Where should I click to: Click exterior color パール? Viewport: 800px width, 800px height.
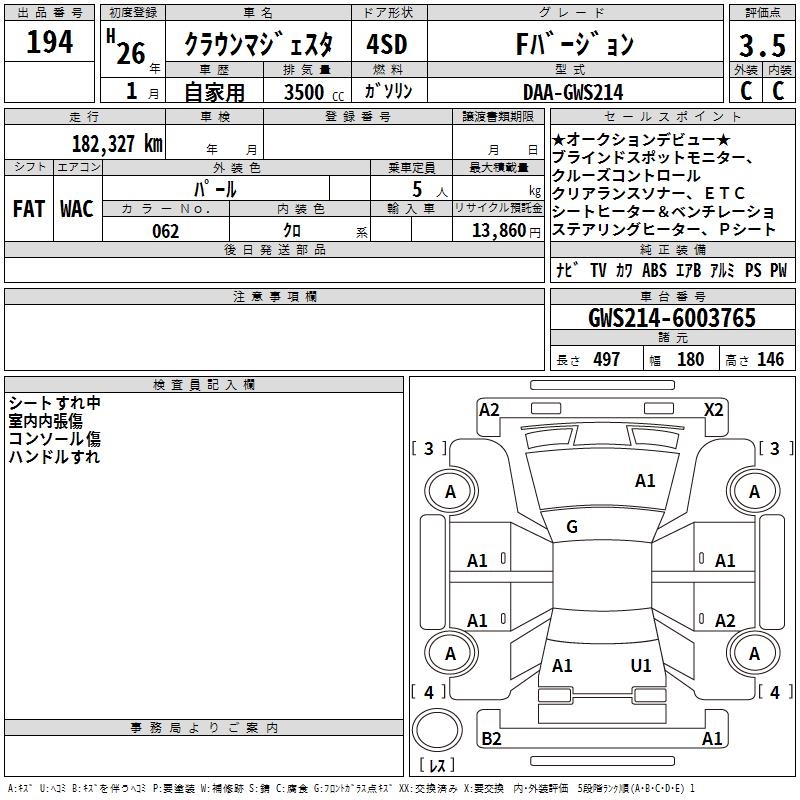[215, 189]
